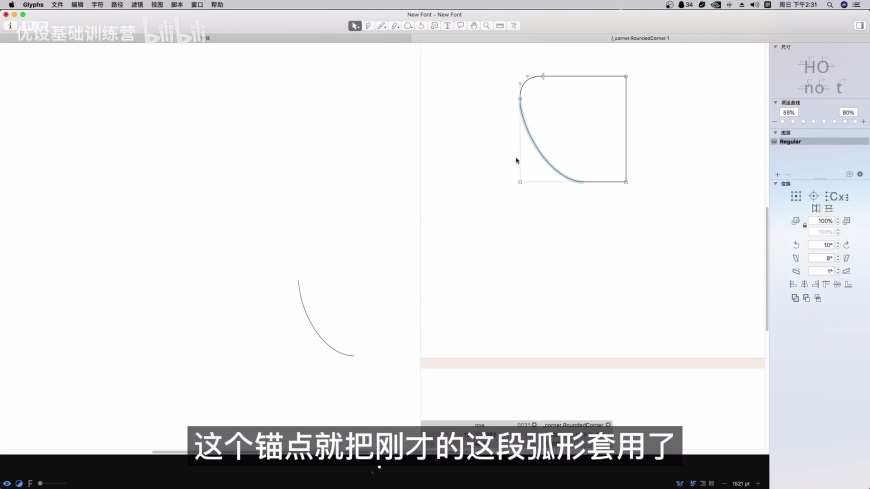Open the 字符 menu

click(97, 4)
